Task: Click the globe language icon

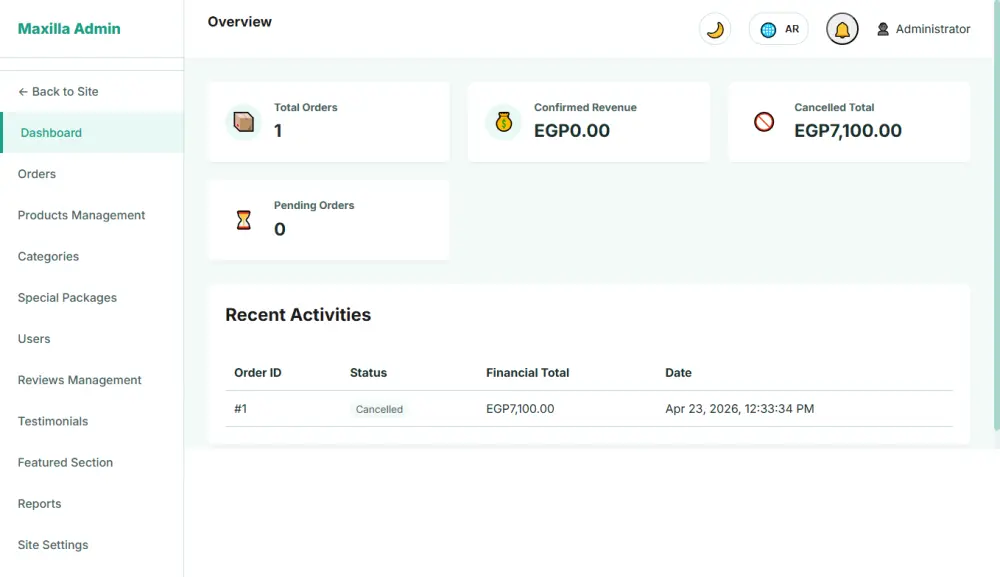Action: tap(768, 29)
